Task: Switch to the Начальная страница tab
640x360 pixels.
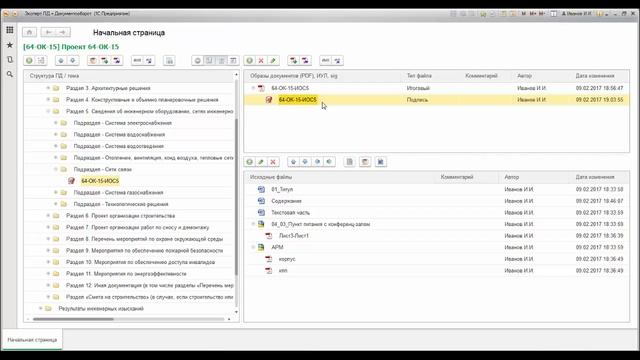Action: click(32, 340)
